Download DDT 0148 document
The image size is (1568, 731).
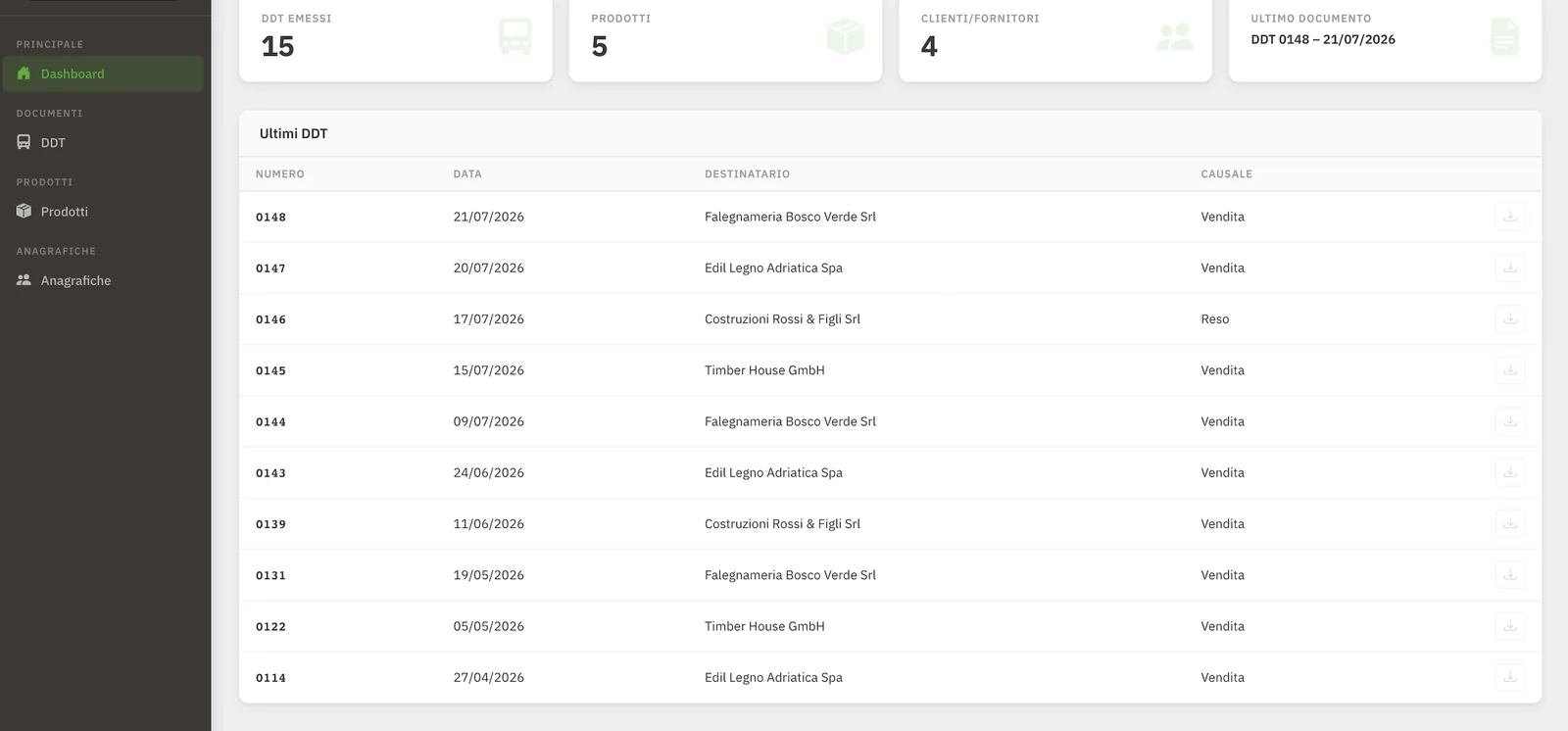(1510, 217)
